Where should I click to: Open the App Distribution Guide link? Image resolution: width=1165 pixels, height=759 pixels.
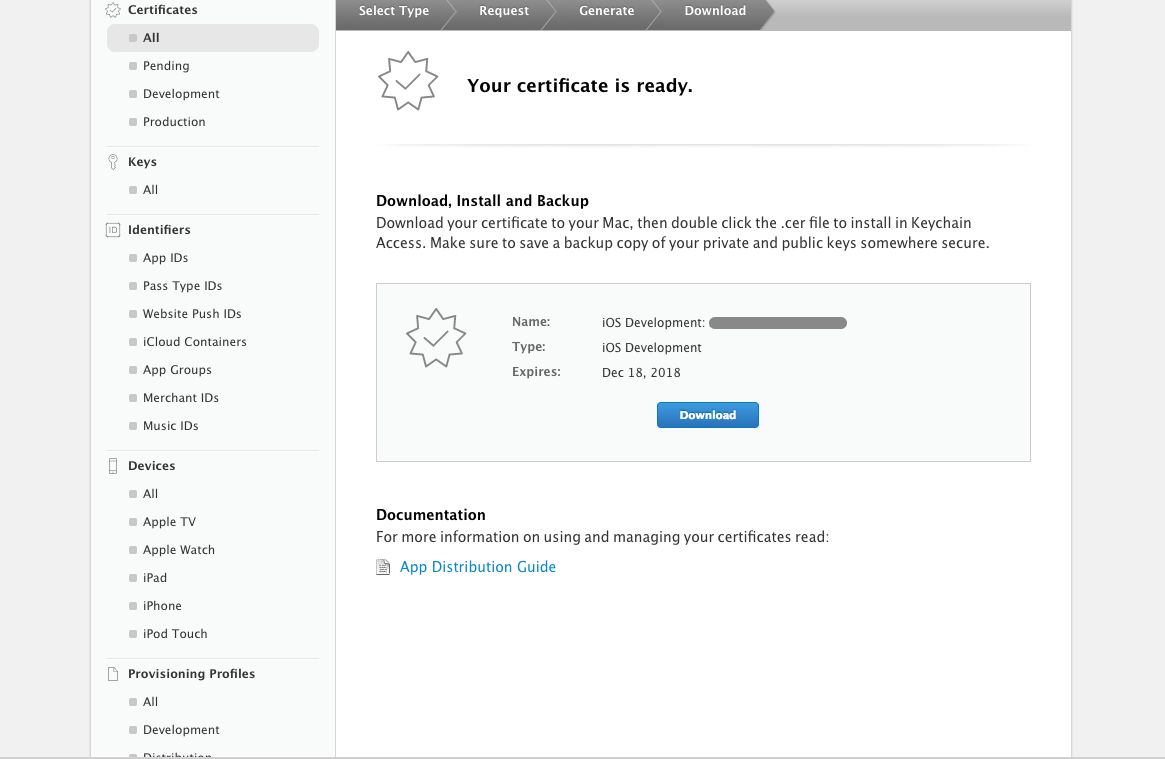tap(477, 567)
